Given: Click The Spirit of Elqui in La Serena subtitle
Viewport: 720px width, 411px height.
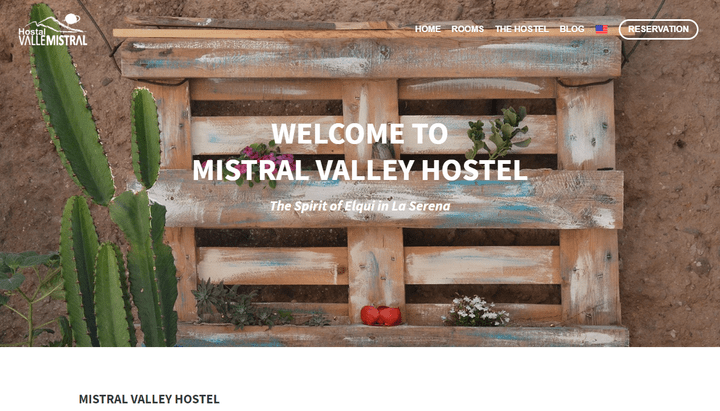Looking at the screenshot, I should [x=360, y=206].
